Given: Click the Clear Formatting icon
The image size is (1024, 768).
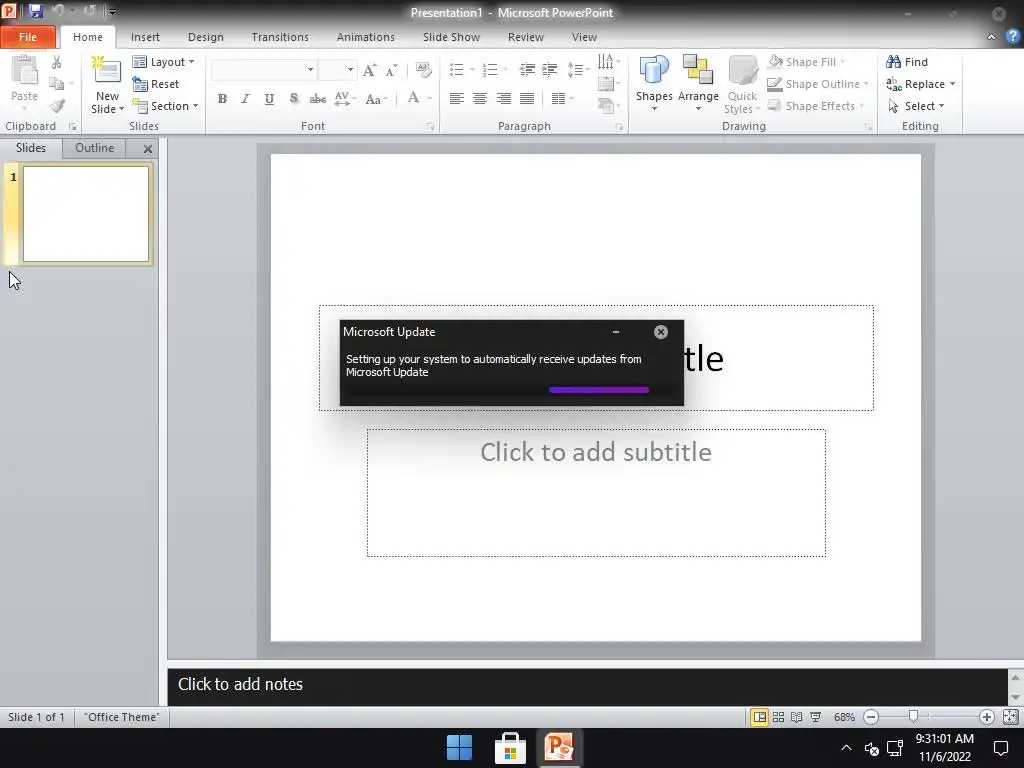Looking at the screenshot, I should 423,70.
